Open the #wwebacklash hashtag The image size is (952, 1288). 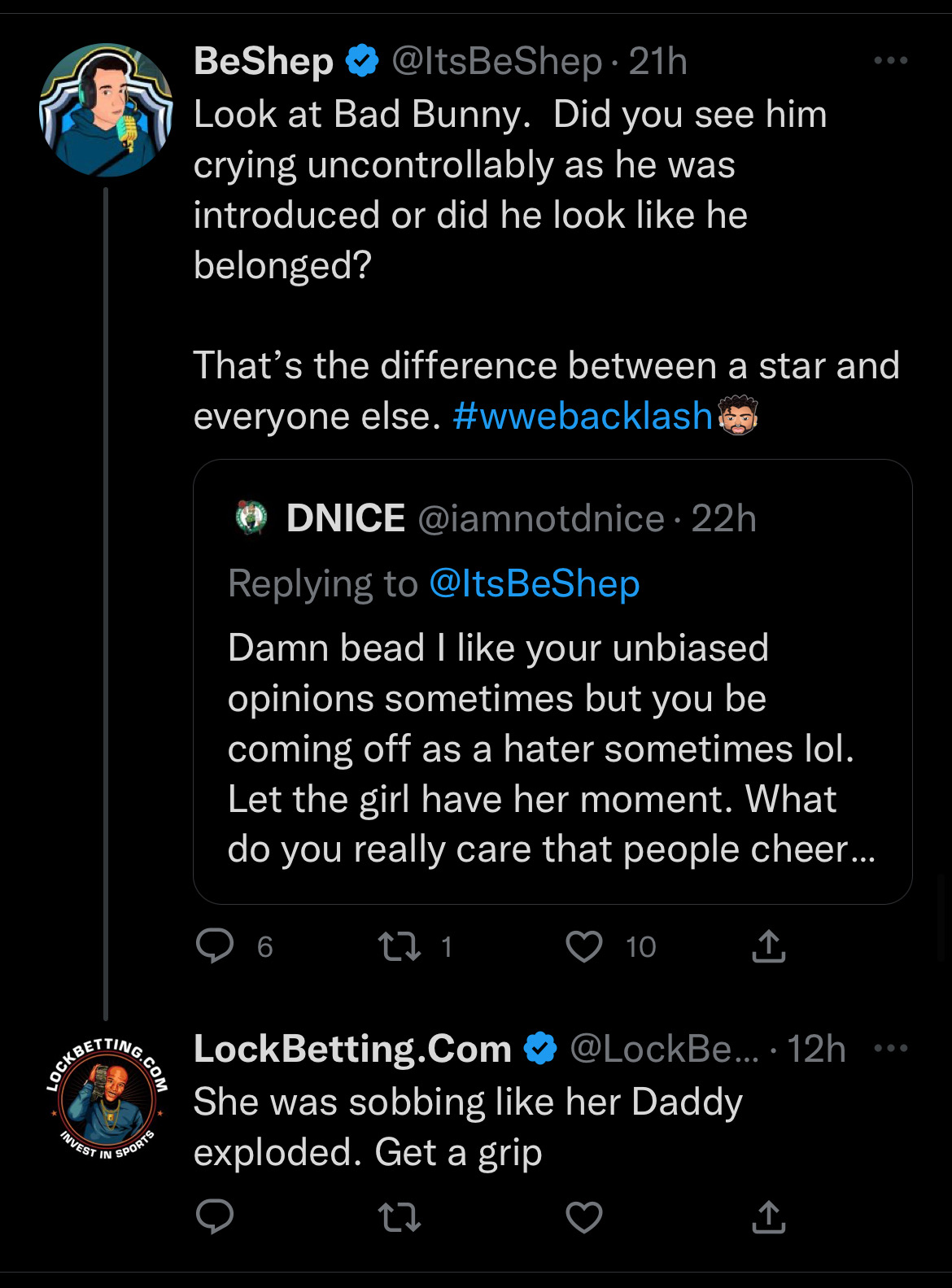point(583,416)
